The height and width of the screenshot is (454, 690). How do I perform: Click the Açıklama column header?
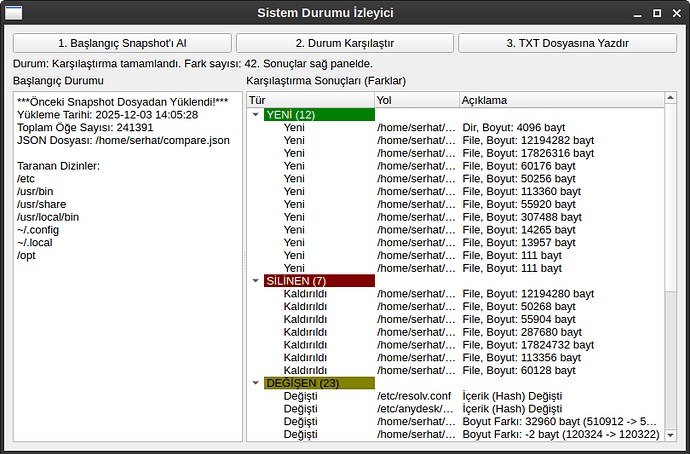click(x=560, y=100)
